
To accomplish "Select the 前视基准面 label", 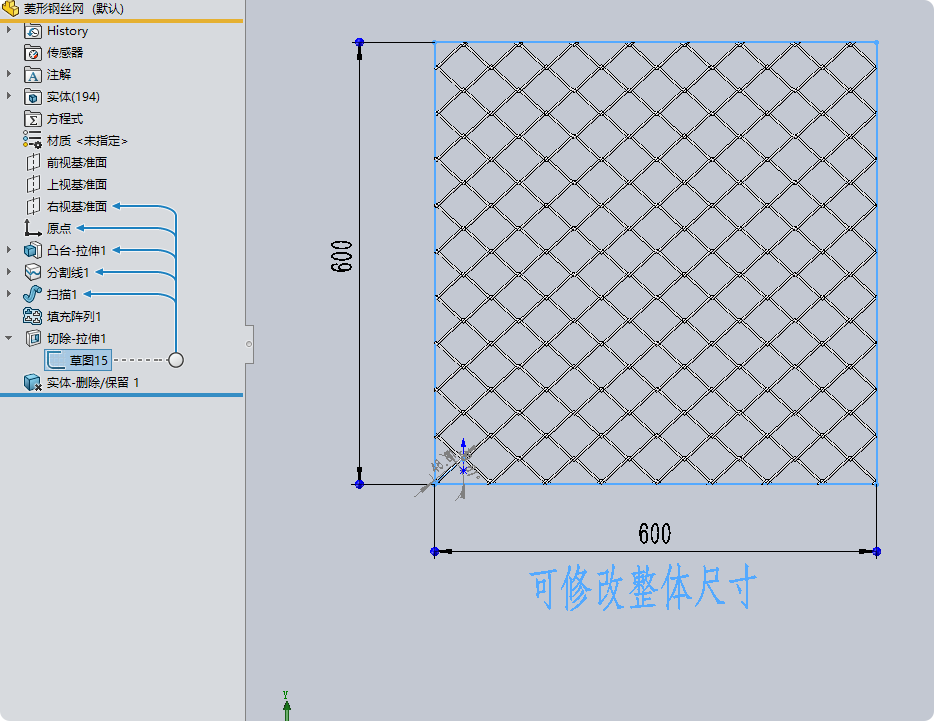I will tap(77, 163).
